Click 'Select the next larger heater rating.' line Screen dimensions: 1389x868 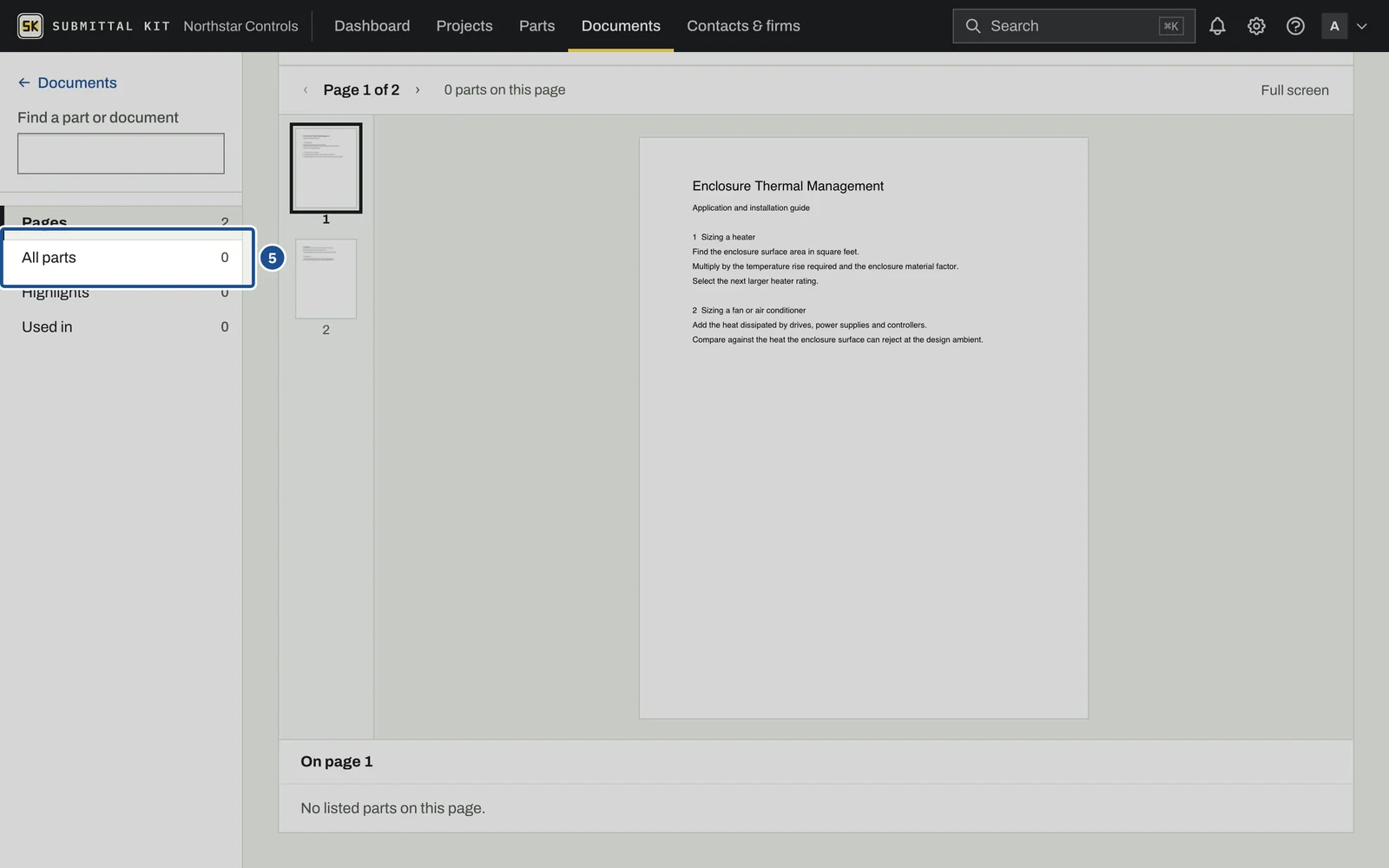[x=754, y=281]
